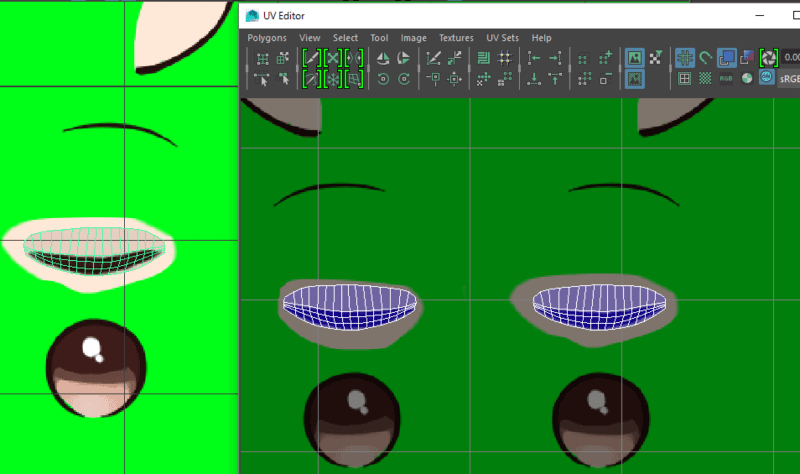Image resolution: width=800 pixels, height=474 pixels.
Task: Click the green-bracketed snowflake icon
Action: [x=333, y=78]
